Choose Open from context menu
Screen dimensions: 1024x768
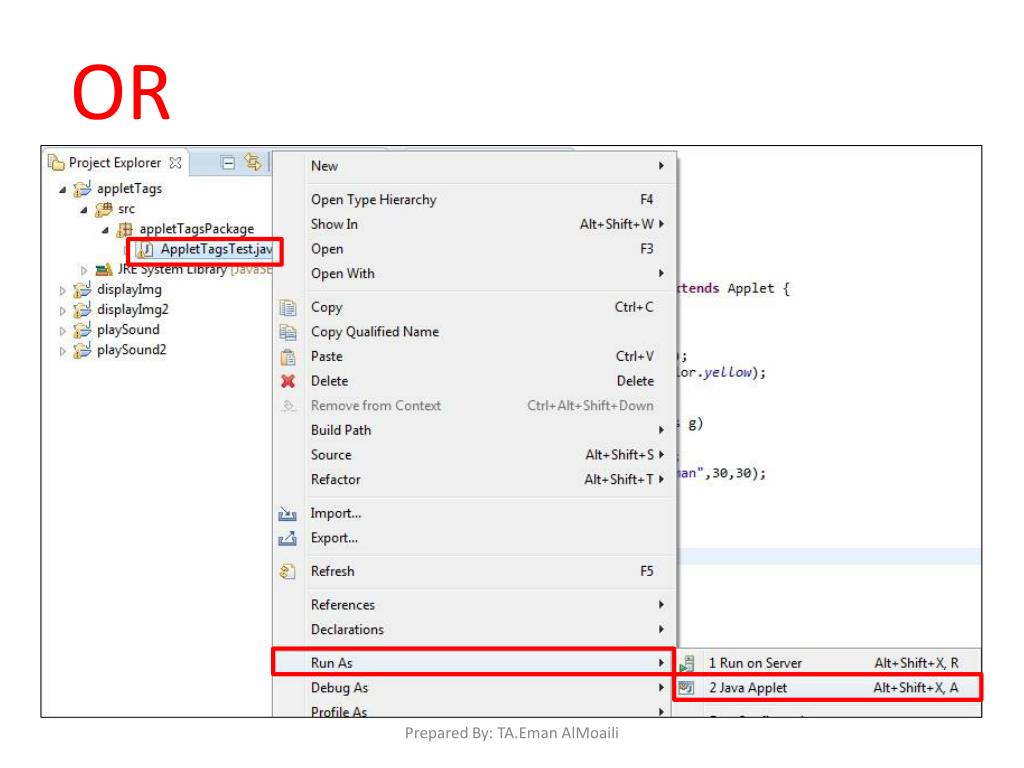[x=475, y=249]
